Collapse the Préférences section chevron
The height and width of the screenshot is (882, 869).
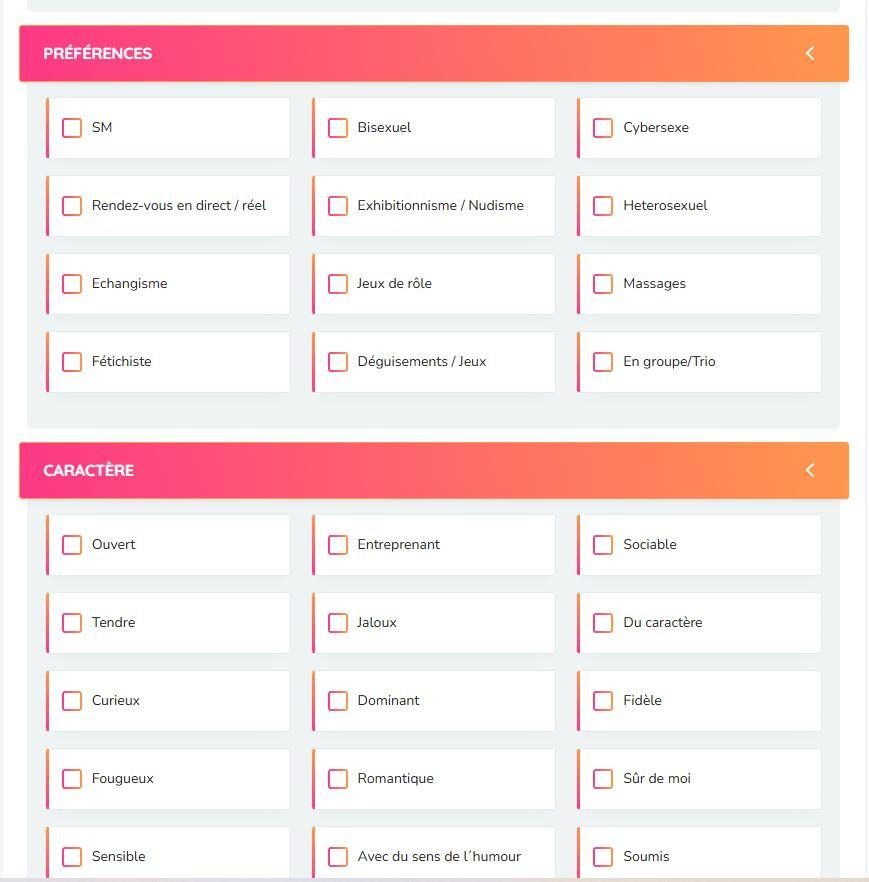[810, 53]
